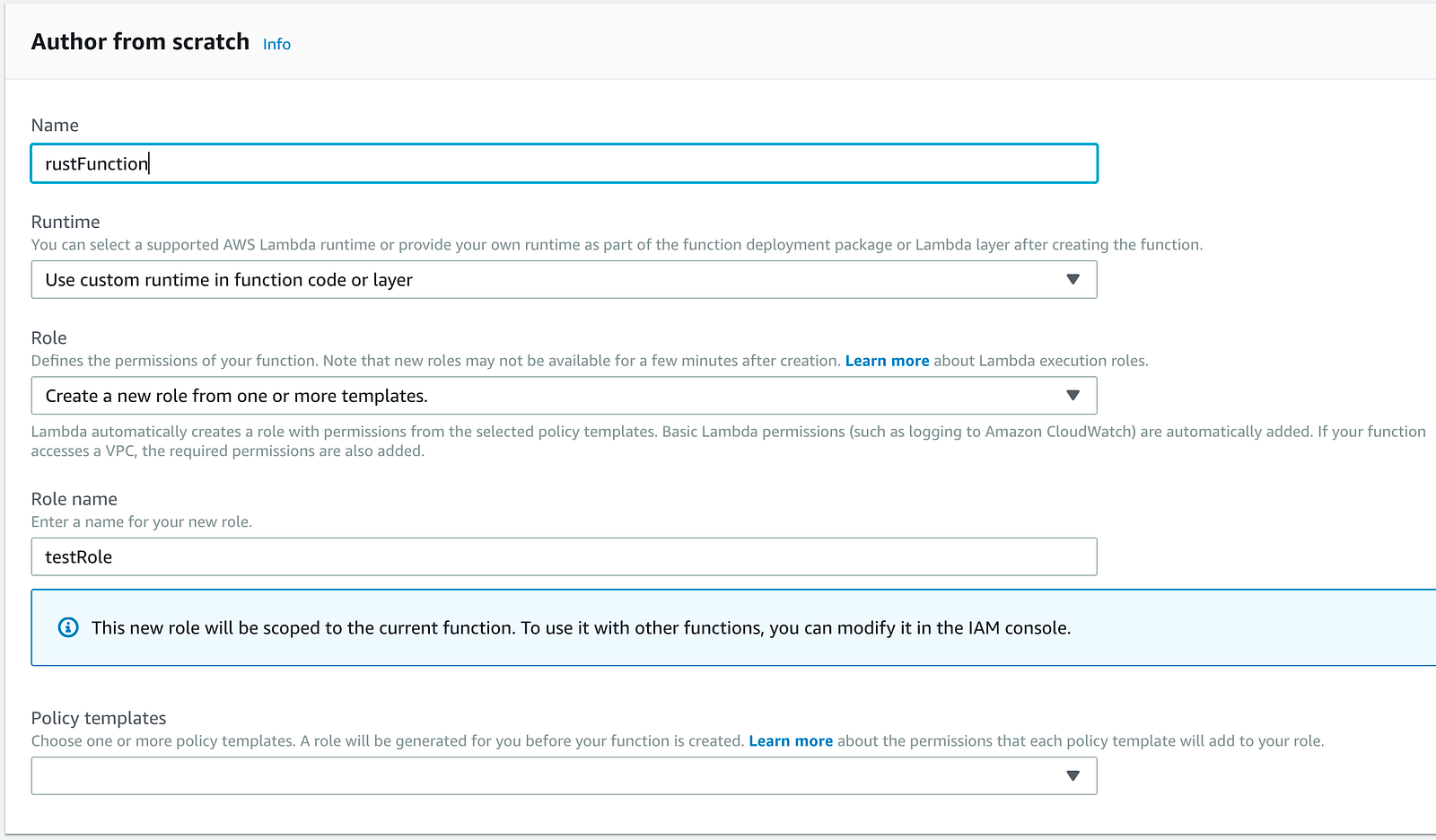Expand the empty Policy templates dropdown

click(x=564, y=775)
